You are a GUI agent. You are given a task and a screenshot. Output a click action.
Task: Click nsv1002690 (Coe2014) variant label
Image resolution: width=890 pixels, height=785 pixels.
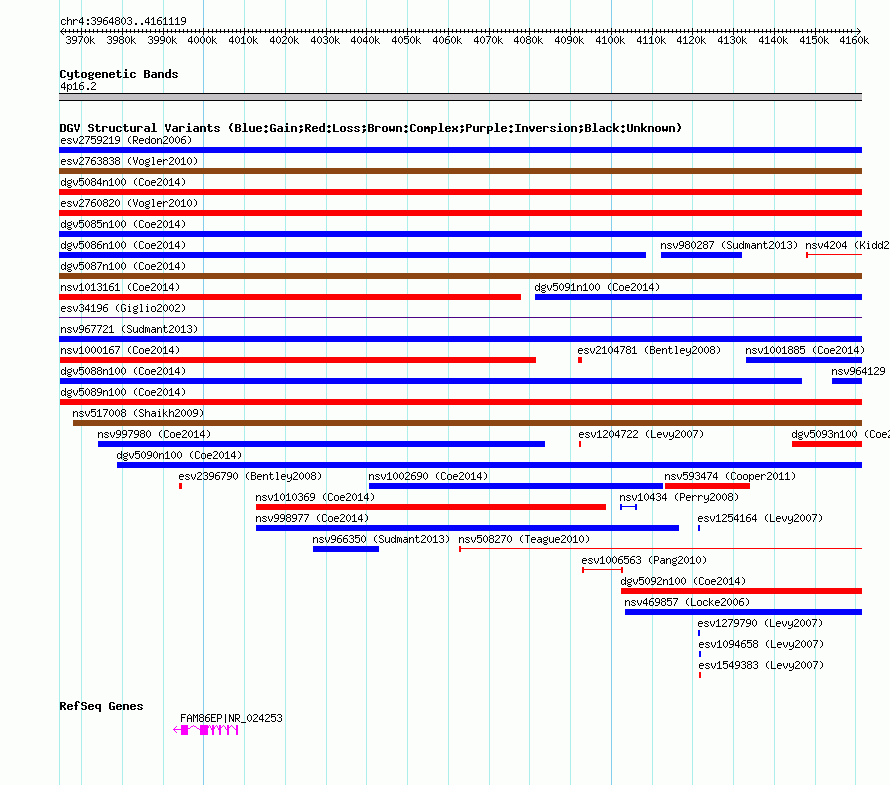point(428,476)
